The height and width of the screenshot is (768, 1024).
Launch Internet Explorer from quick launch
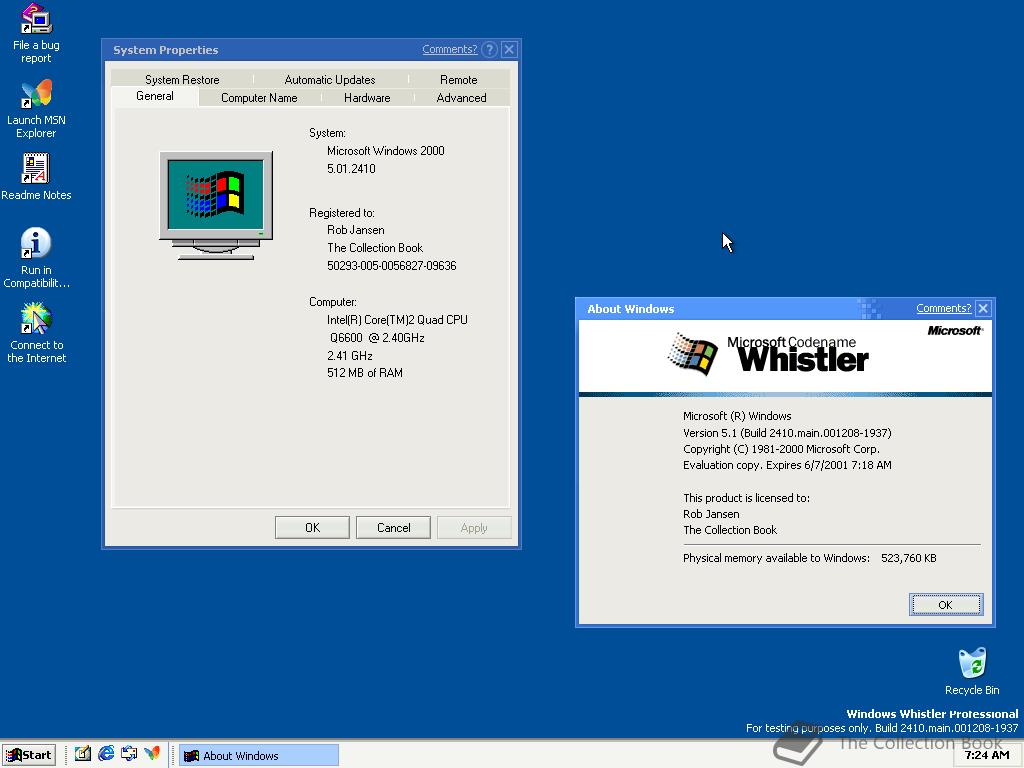(106, 754)
